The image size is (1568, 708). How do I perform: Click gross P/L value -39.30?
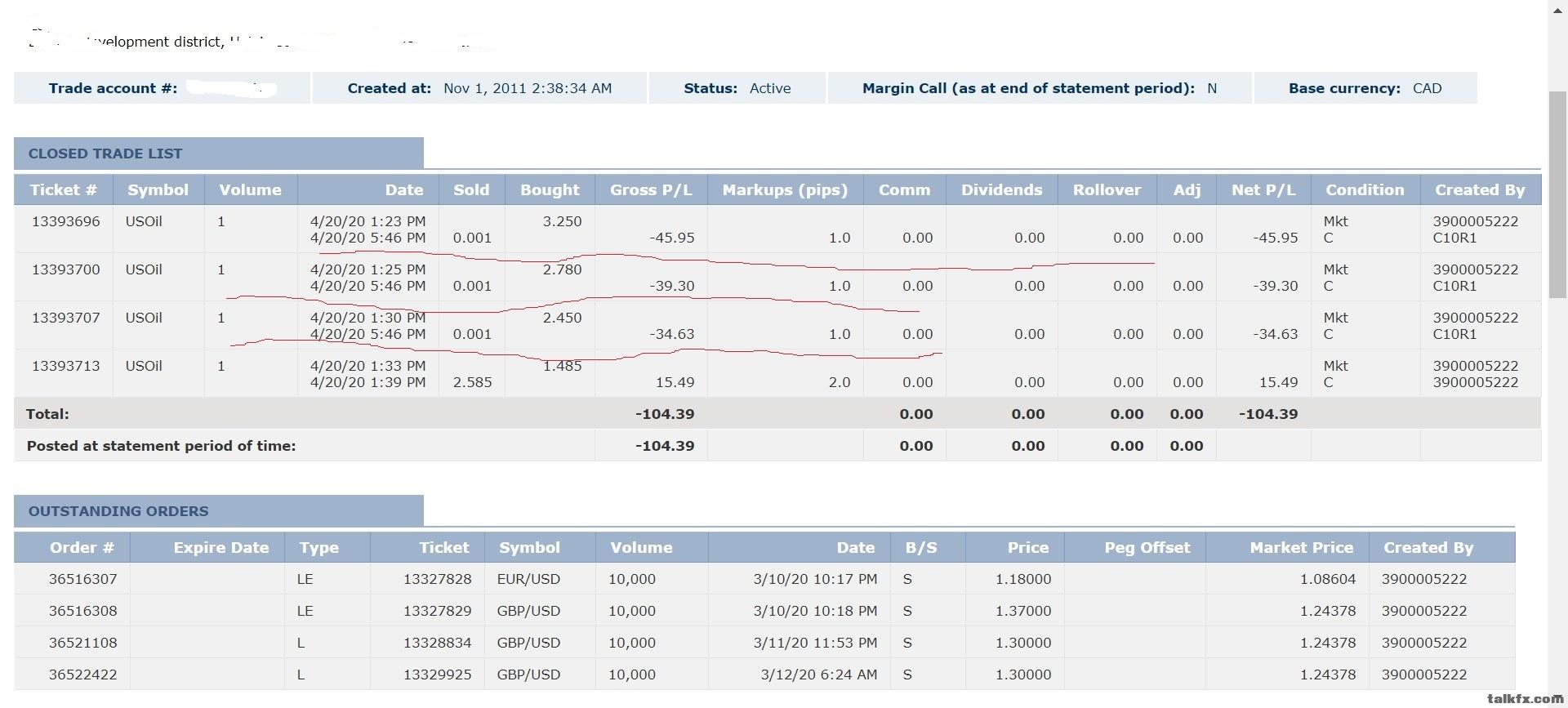672,286
